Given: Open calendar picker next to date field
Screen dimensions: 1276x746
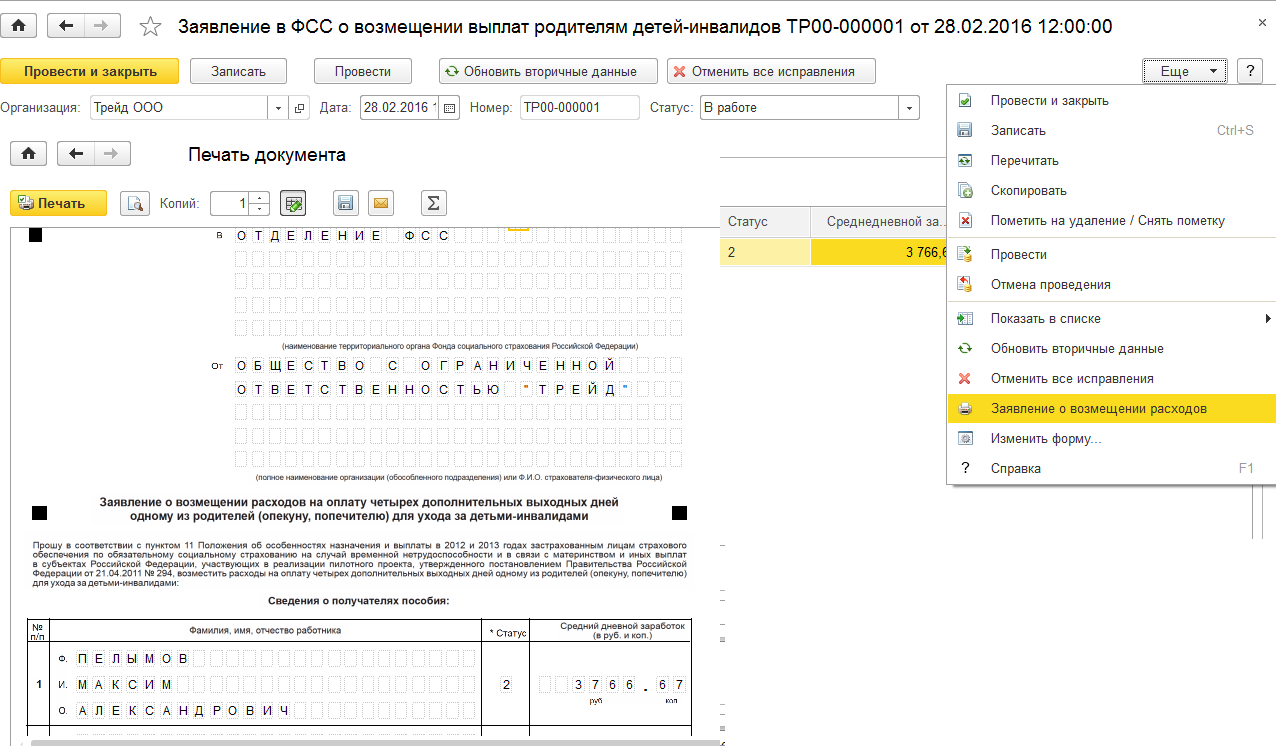Looking at the screenshot, I should pos(449,108).
